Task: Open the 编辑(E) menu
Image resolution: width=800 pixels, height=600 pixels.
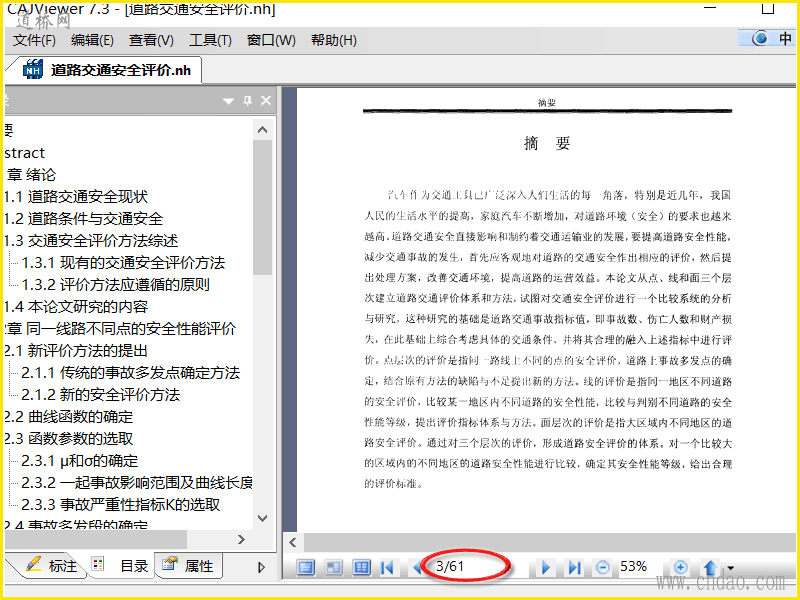Action: pos(92,40)
